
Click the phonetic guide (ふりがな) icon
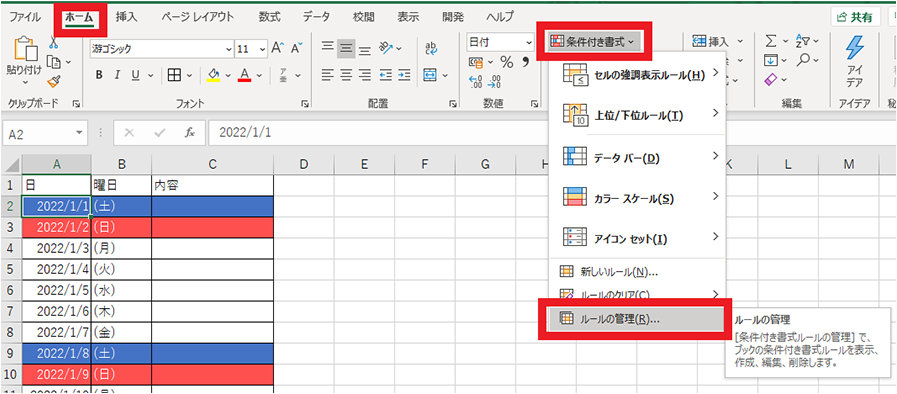point(283,75)
